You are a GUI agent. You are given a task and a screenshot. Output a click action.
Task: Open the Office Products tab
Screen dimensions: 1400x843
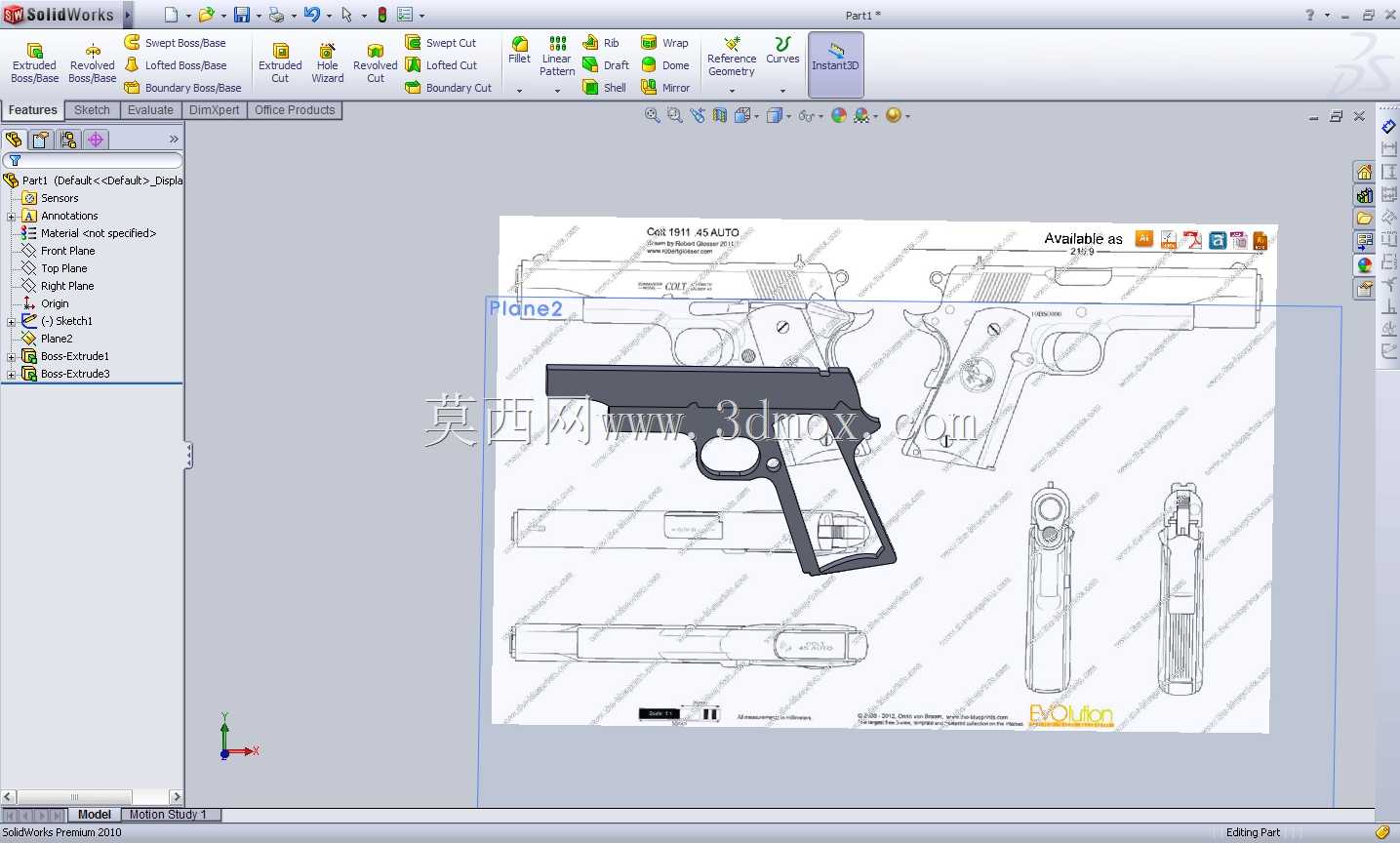(x=295, y=110)
